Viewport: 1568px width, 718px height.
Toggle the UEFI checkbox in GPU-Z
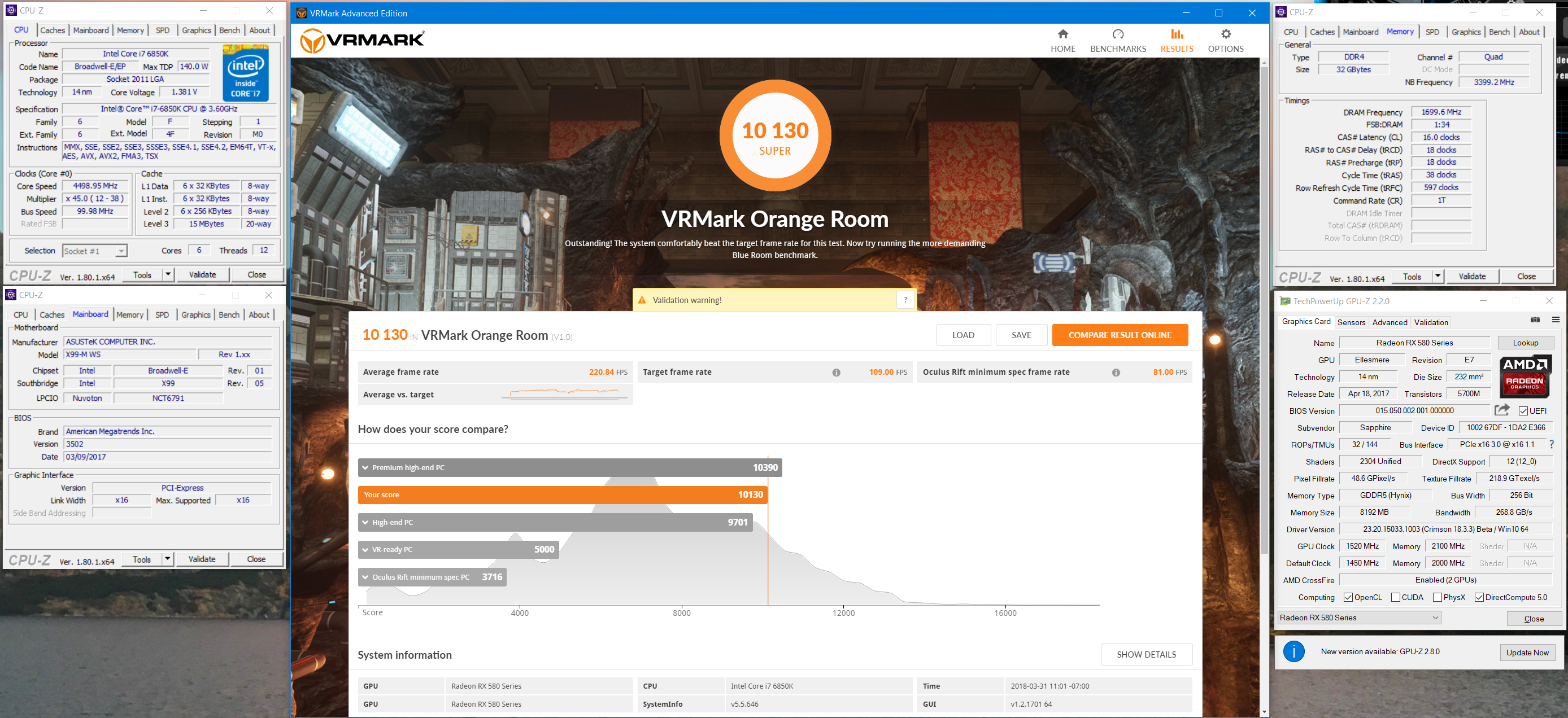[1523, 411]
